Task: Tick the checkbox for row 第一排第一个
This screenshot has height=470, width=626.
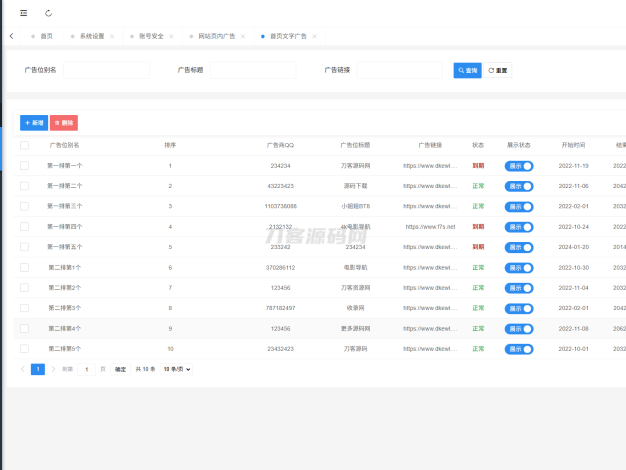Action: pos(24,166)
